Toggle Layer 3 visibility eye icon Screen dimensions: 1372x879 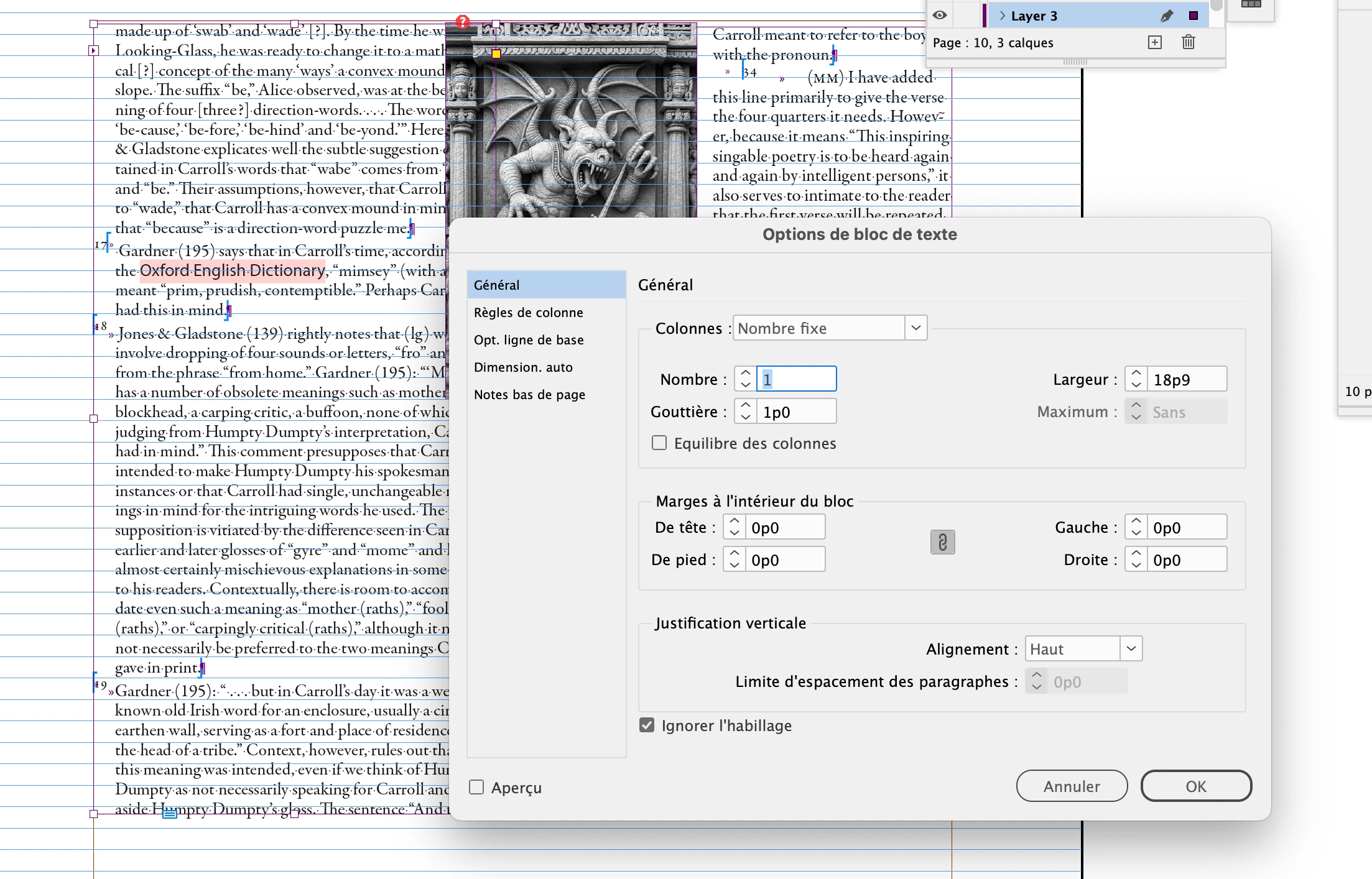point(940,16)
